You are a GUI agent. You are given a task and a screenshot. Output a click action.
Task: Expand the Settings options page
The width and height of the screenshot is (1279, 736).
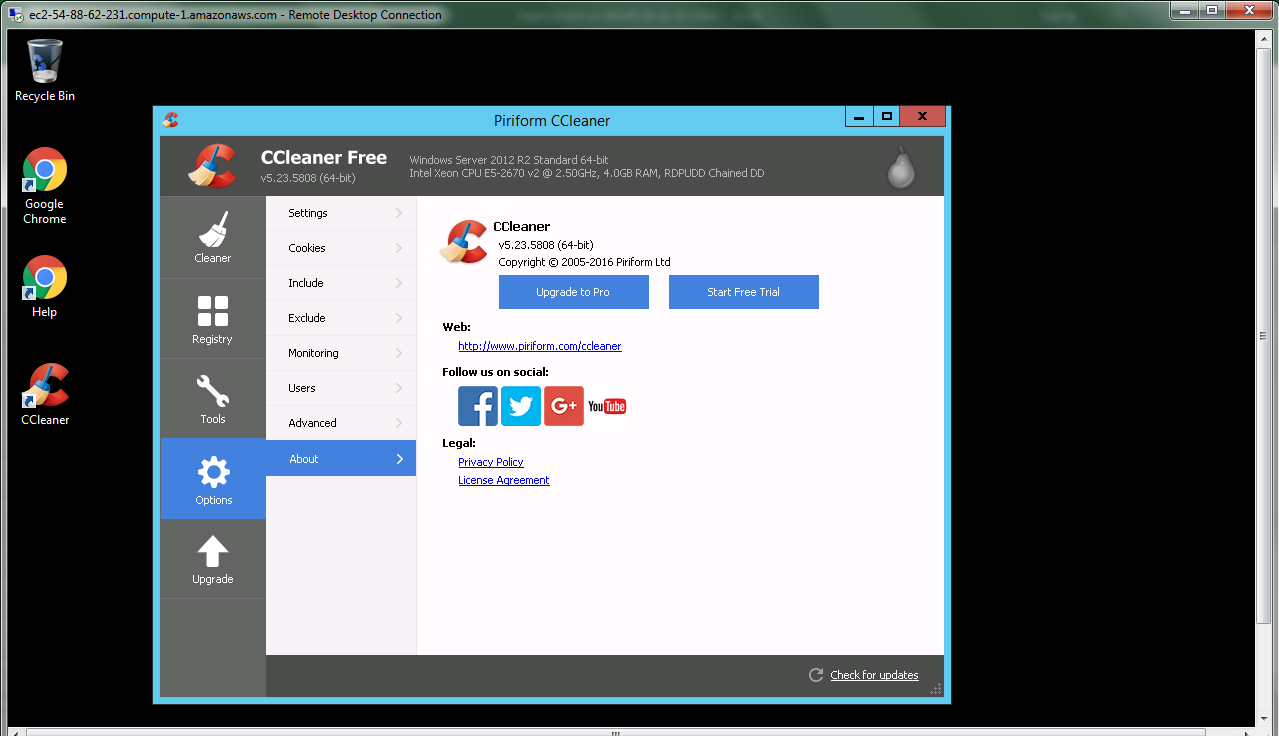[x=341, y=213]
